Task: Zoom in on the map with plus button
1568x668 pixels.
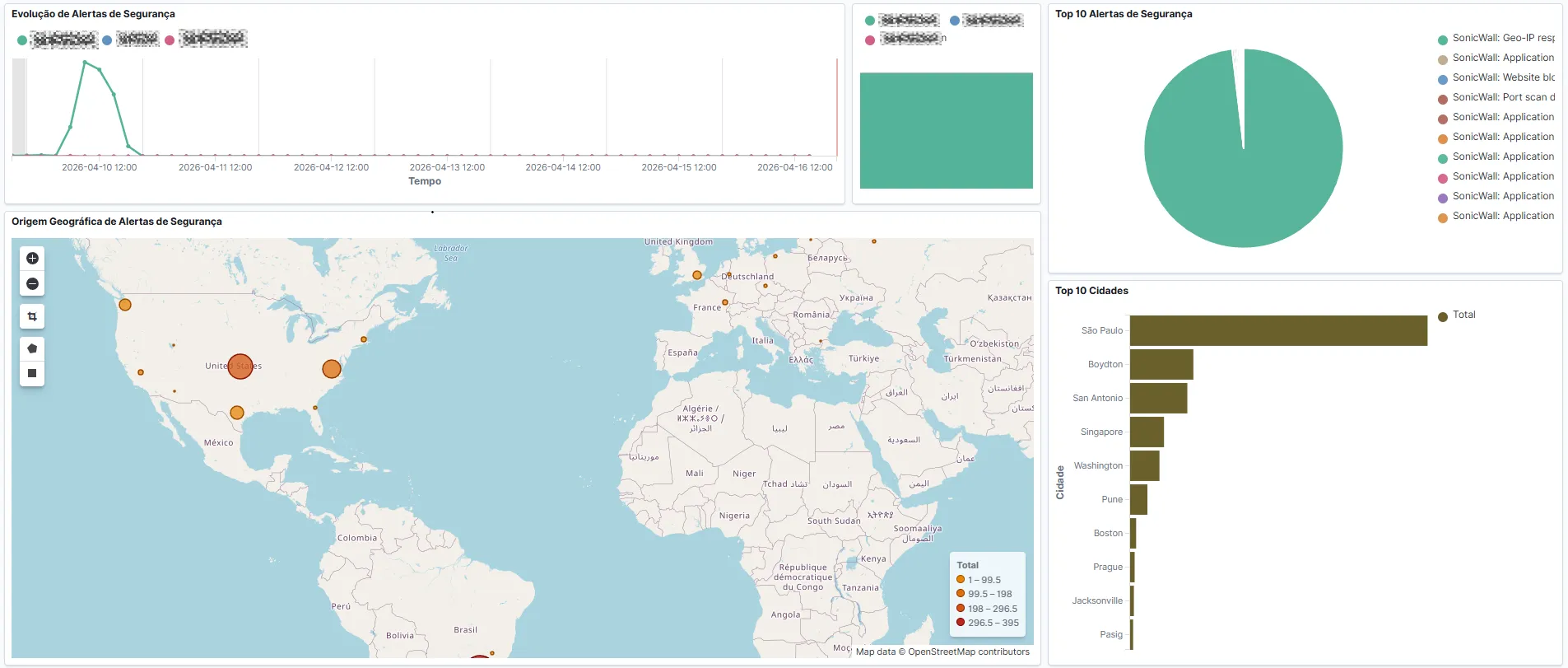Action: (32, 258)
